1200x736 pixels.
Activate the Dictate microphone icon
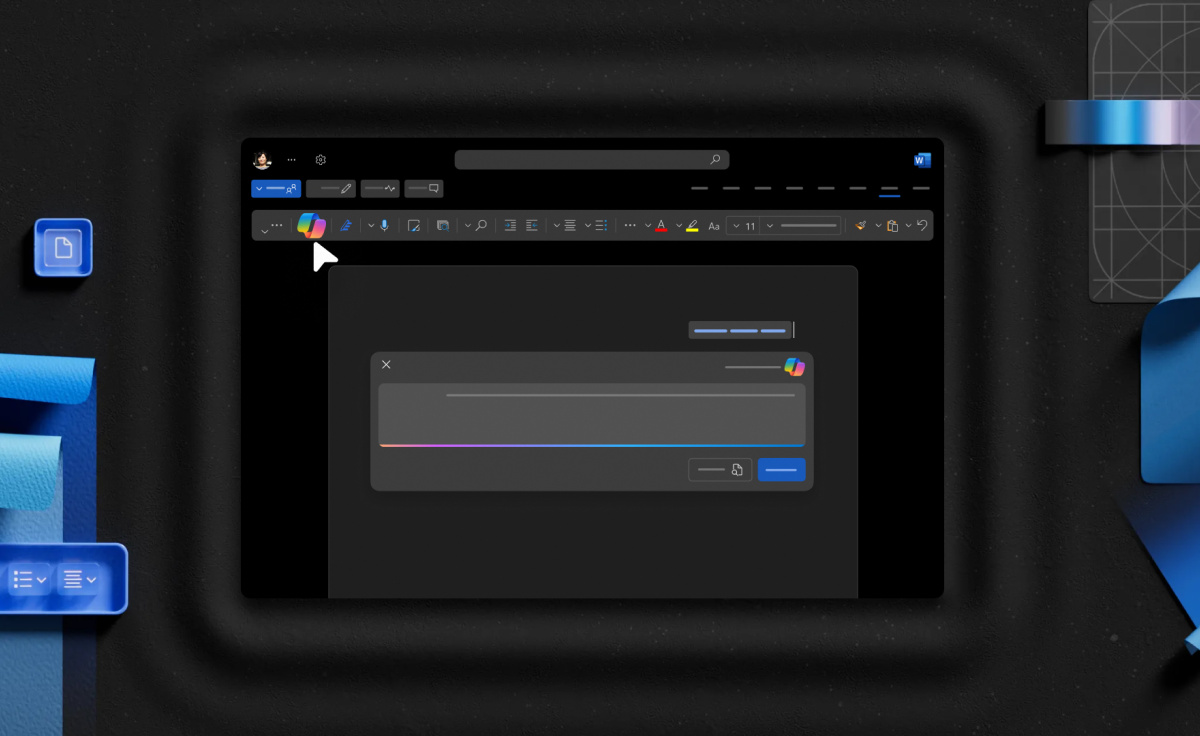coord(384,226)
